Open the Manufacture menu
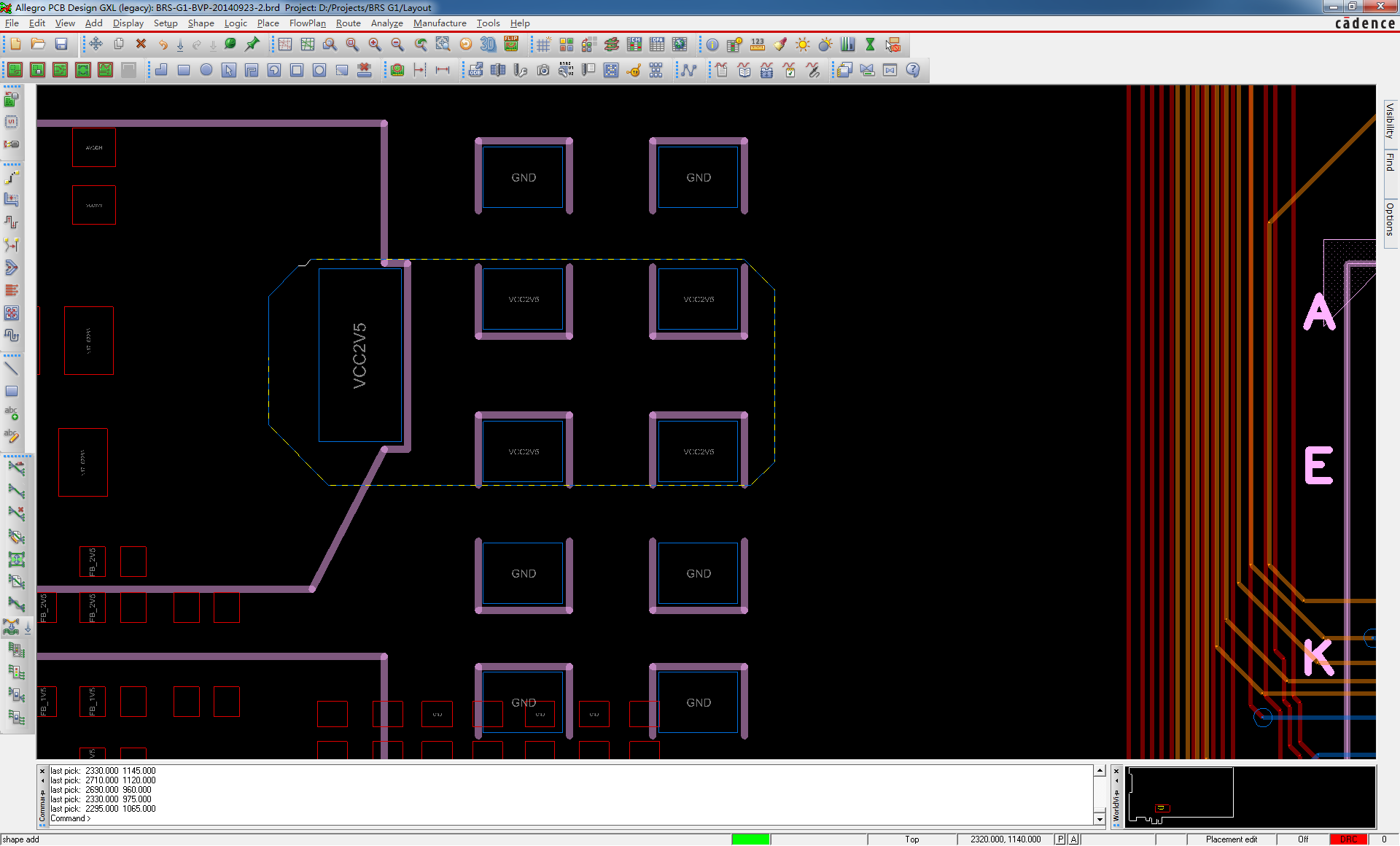The image size is (1400, 846). [x=440, y=23]
